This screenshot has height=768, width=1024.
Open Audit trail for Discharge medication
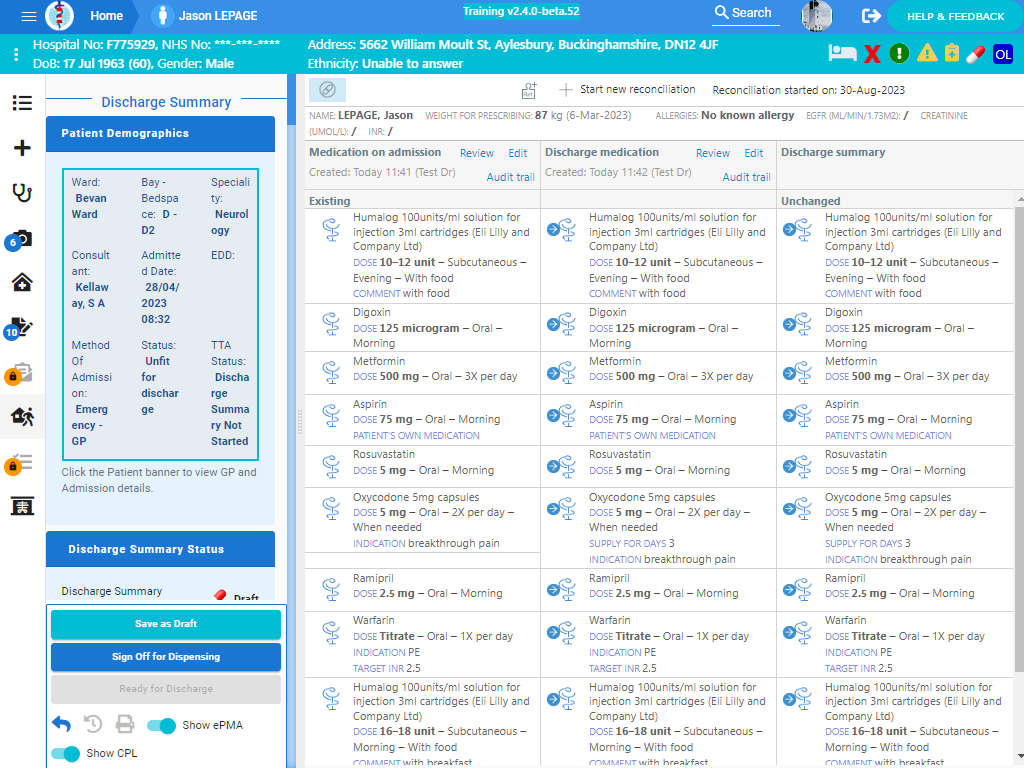click(746, 177)
